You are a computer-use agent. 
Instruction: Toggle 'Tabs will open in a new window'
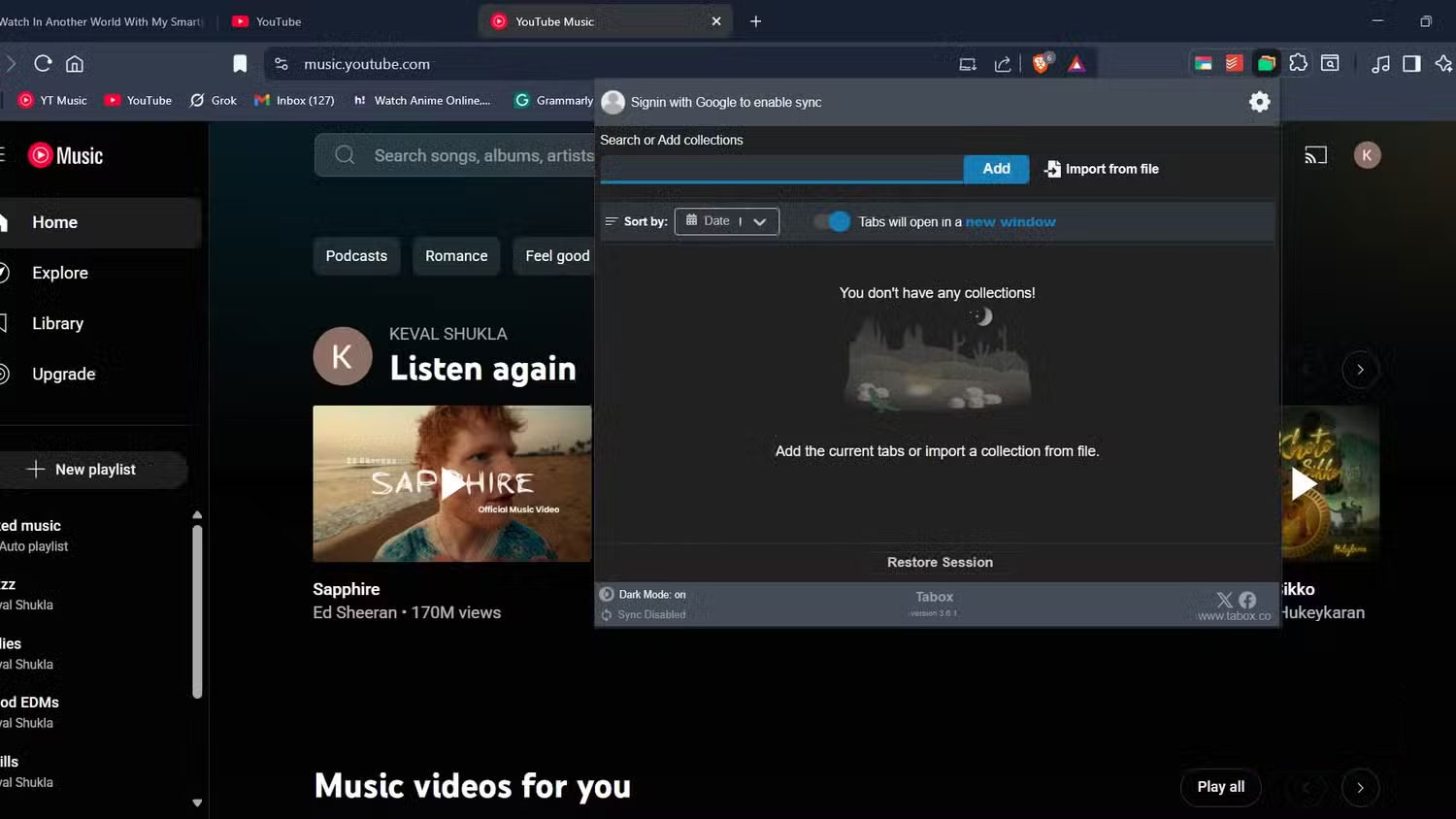(x=831, y=221)
